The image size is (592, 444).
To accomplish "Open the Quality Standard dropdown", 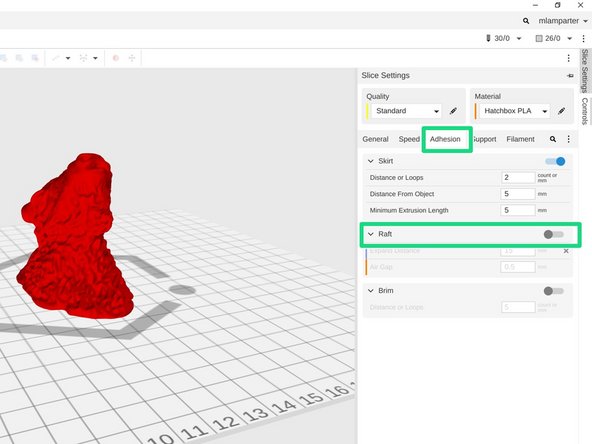I will point(406,111).
